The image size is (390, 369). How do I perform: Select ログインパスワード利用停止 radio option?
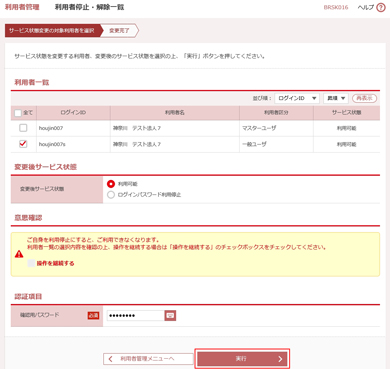[111, 195]
